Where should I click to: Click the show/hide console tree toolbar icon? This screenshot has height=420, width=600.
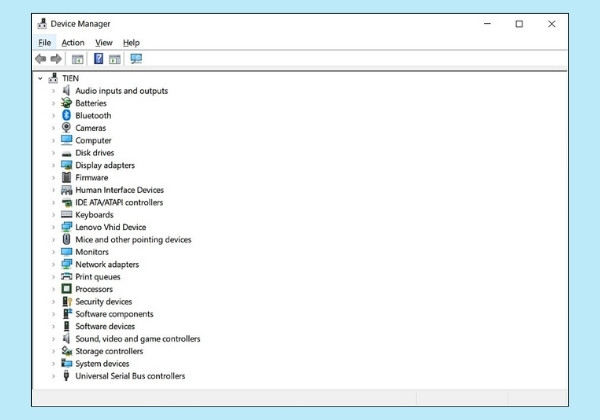coord(78,59)
